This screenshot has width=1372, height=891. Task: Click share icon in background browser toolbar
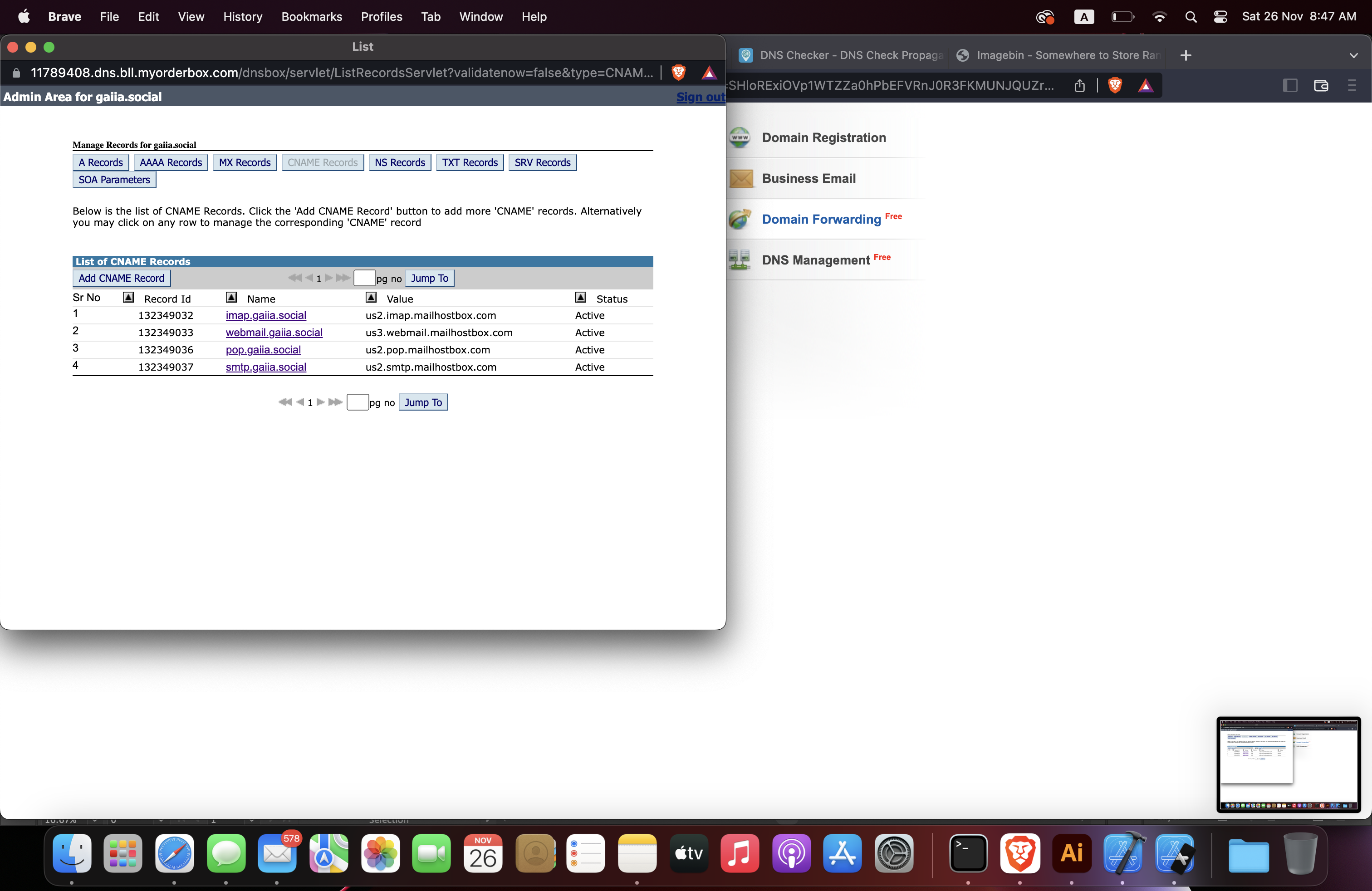click(x=1080, y=86)
